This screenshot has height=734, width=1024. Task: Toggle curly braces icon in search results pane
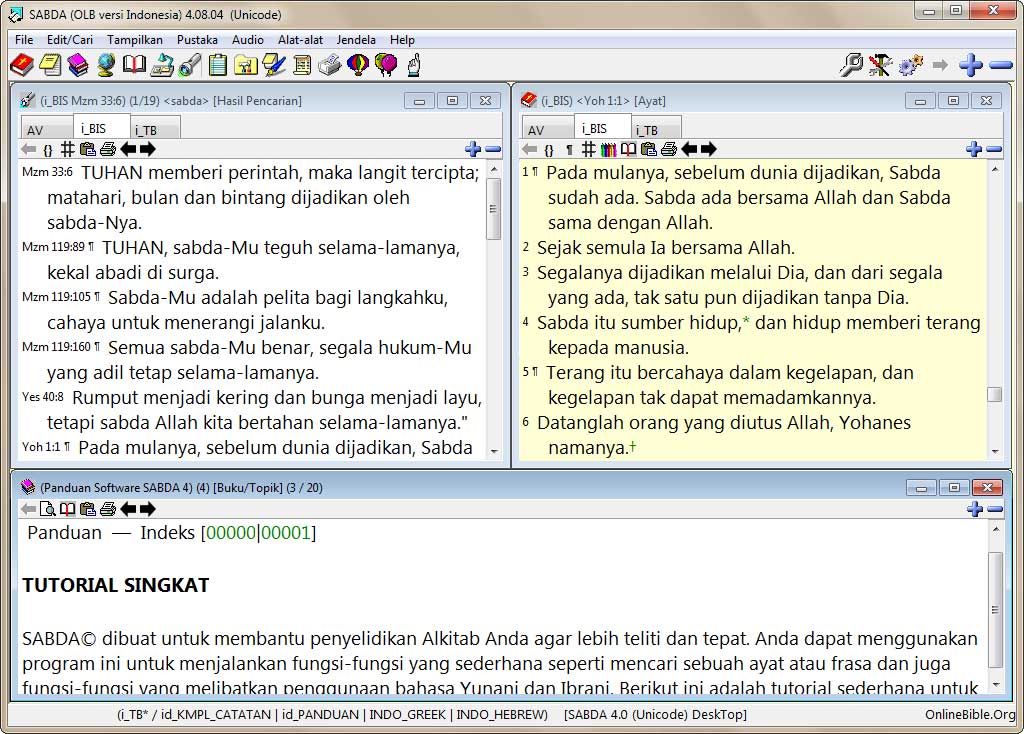pyautogui.click(x=47, y=150)
